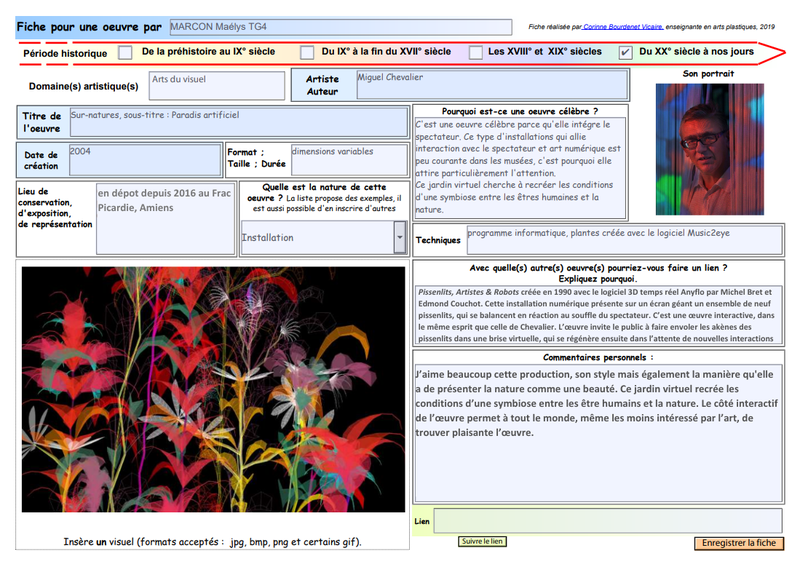Select the 'Arts du visuel' domain field
The width and height of the screenshot is (800, 564).
[x=217, y=85]
